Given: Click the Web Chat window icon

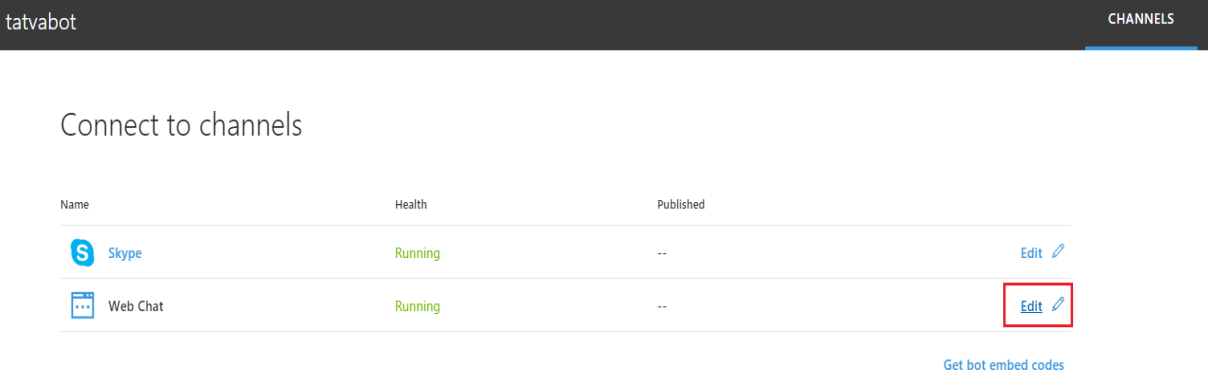Looking at the screenshot, I should (x=83, y=306).
